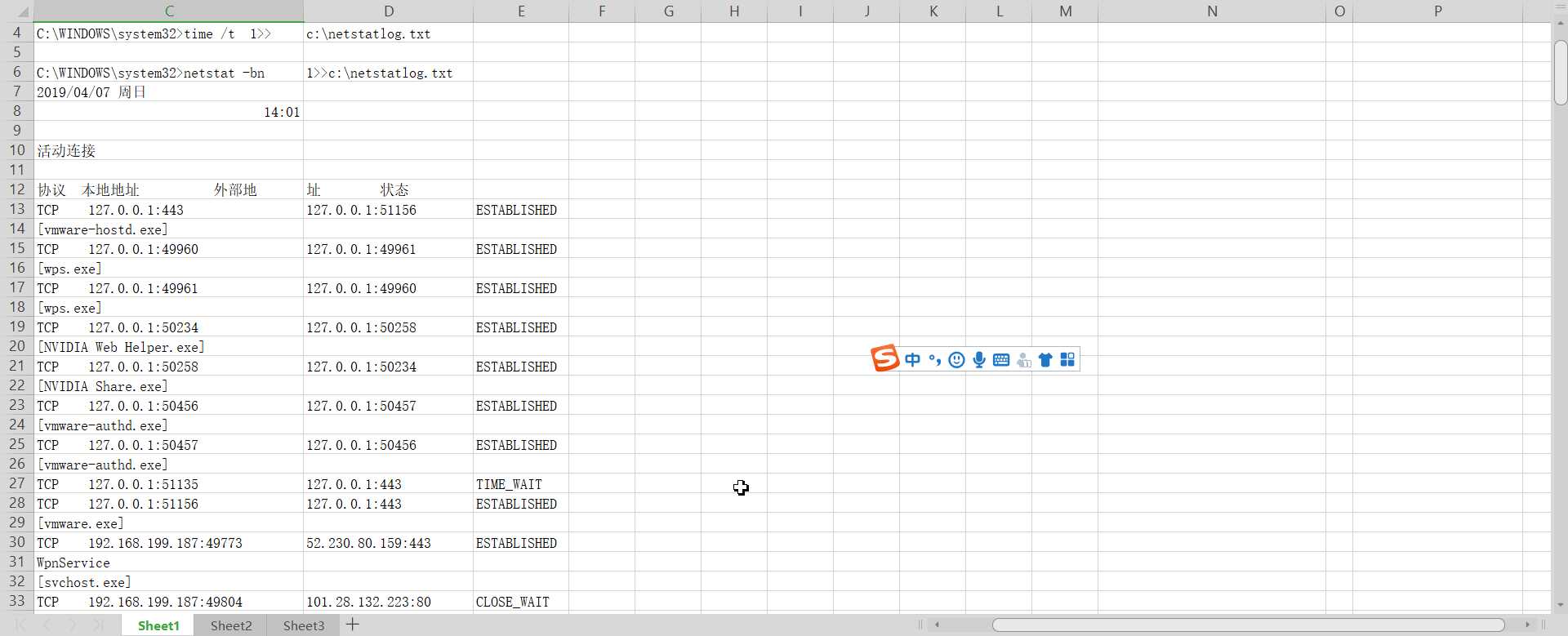
Task: Switch to the Sheet2 tab
Action: [231, 625]
